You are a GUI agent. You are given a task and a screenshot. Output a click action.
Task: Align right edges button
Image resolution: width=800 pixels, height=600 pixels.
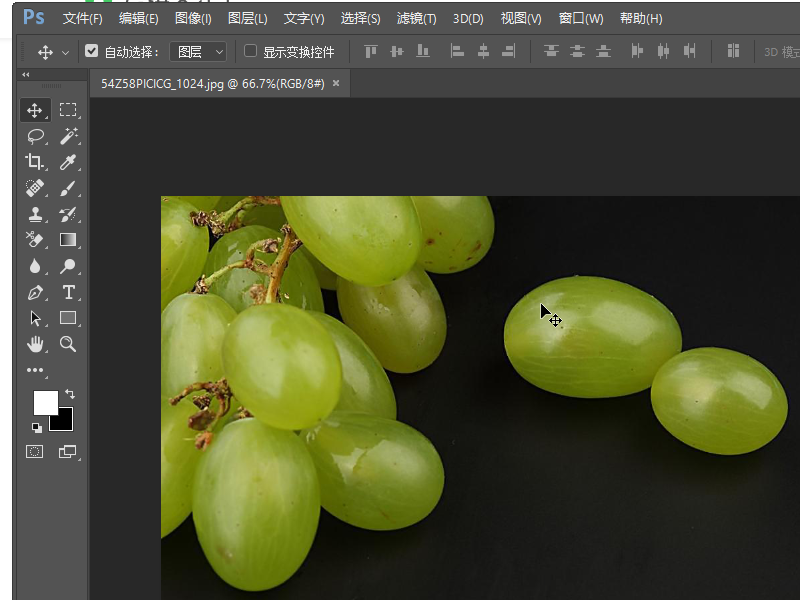click(x=509, y=51)
